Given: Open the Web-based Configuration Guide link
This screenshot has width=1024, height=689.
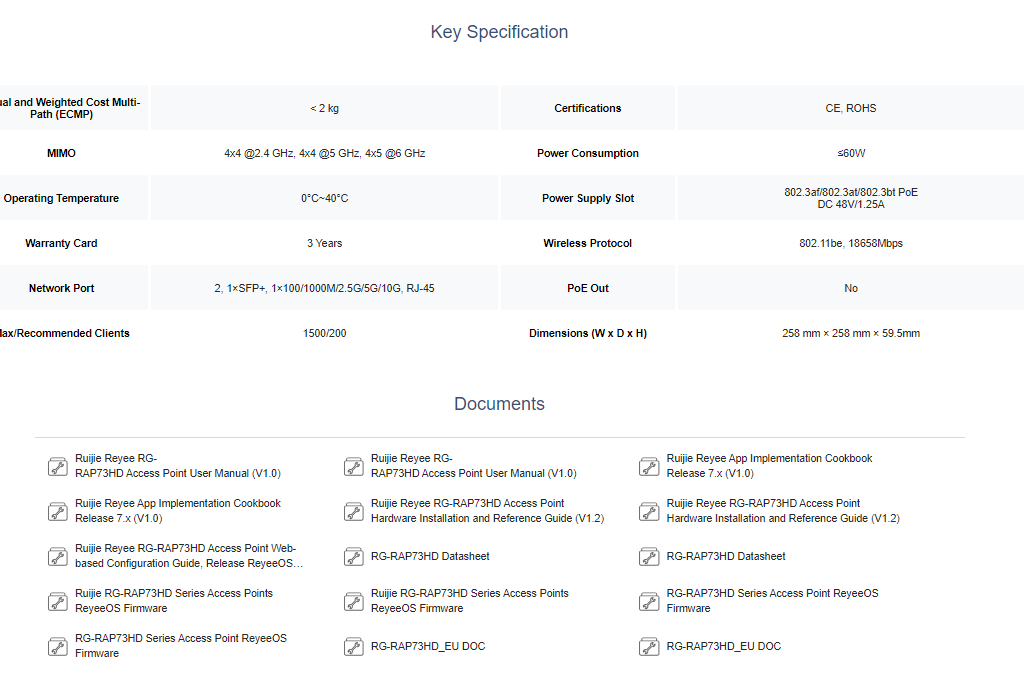Looking at the screenshot, I should 188,556.
